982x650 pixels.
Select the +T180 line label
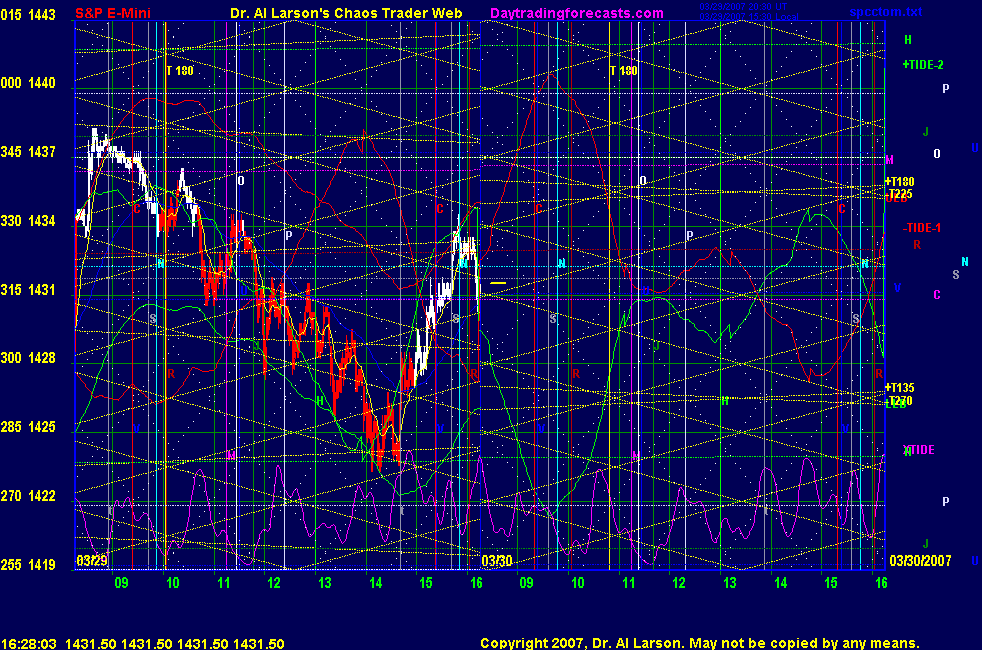tap(899, 182)
